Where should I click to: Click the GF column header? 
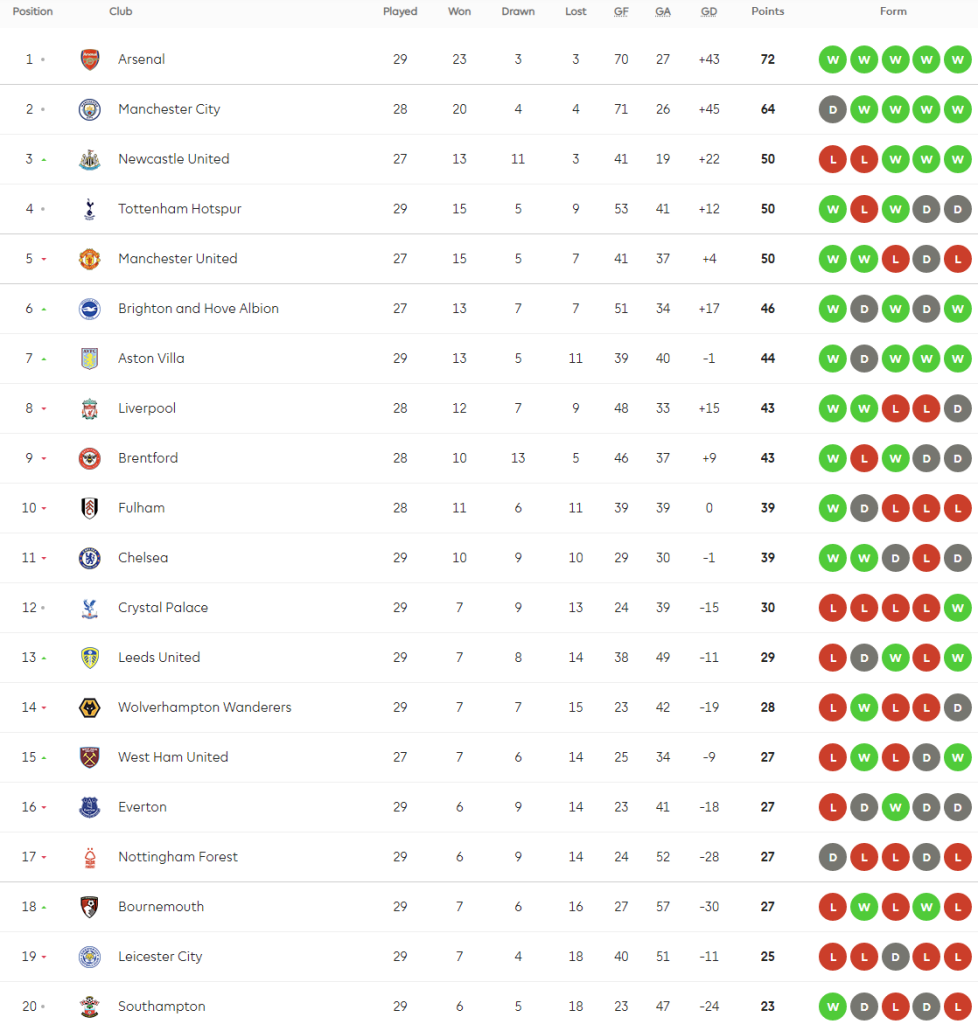point(621,12)
